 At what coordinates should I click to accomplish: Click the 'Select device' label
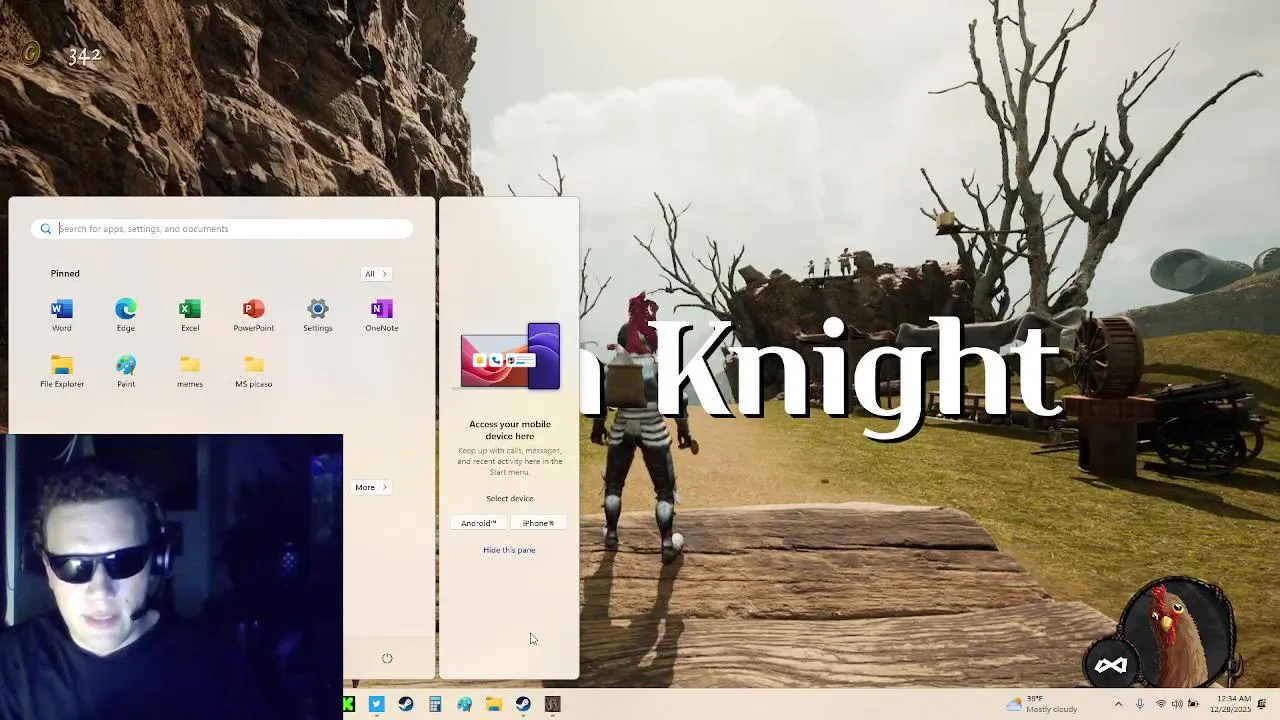(x=510, y=498)
